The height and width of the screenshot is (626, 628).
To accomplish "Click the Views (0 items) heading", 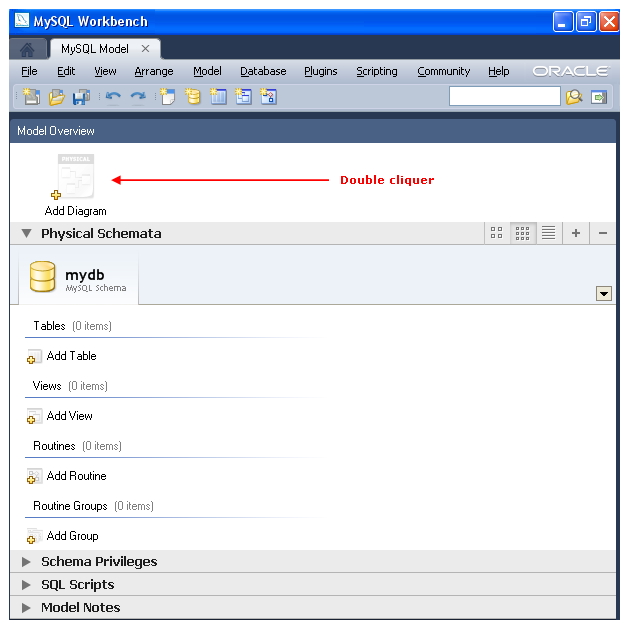I will (70, 386).
